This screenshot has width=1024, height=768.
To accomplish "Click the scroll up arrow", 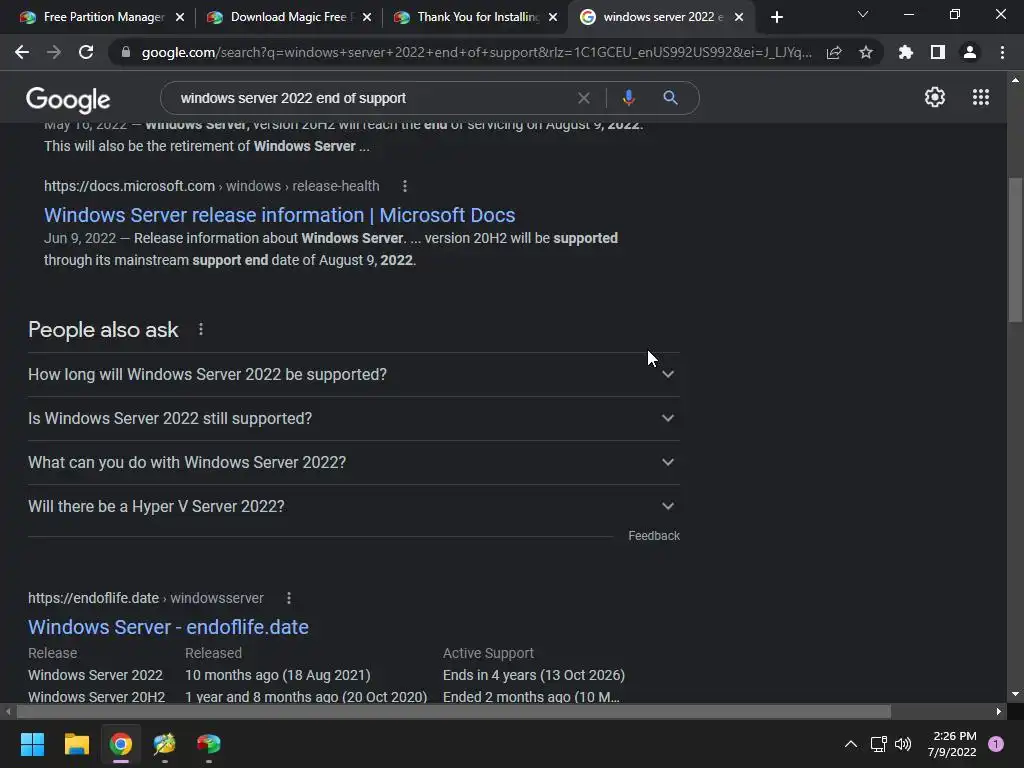I will 1015,80.
